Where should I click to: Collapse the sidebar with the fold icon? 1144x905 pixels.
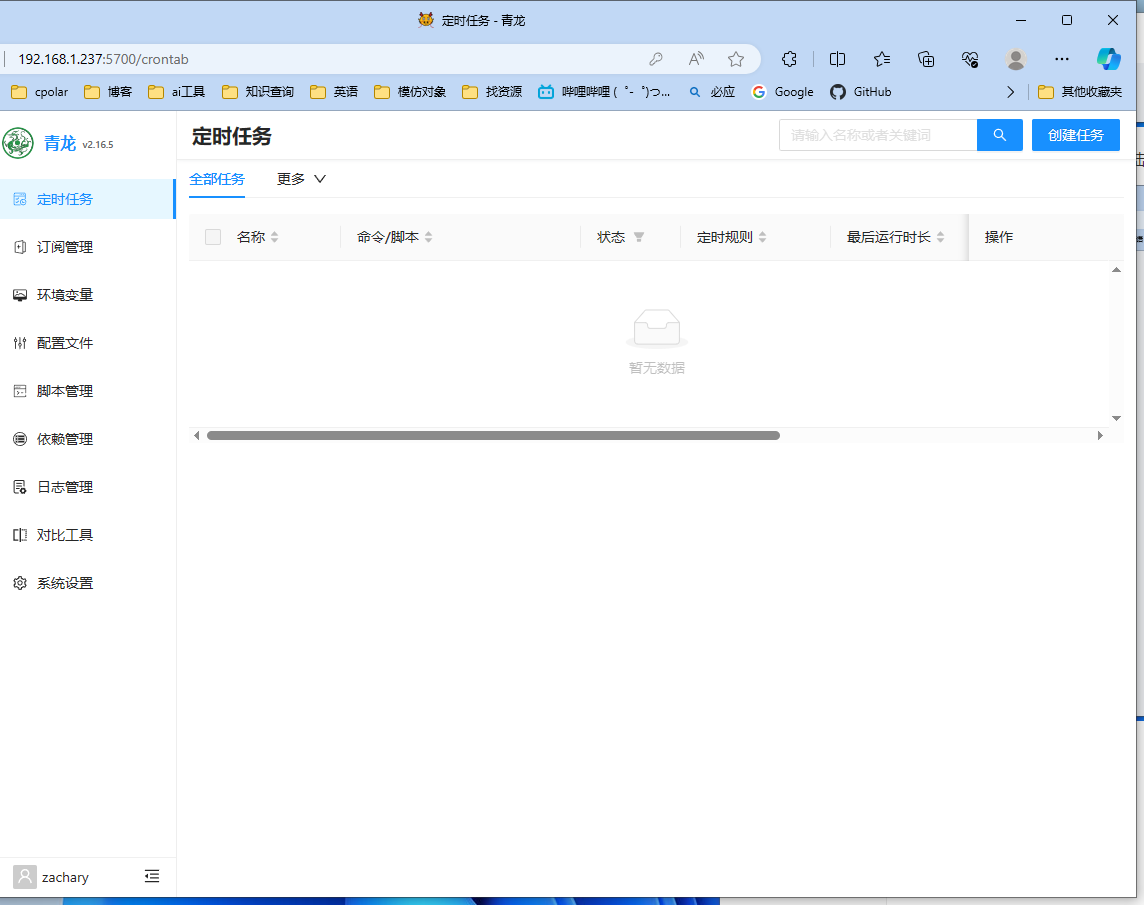pyautogui.click(x=152, y=877)
